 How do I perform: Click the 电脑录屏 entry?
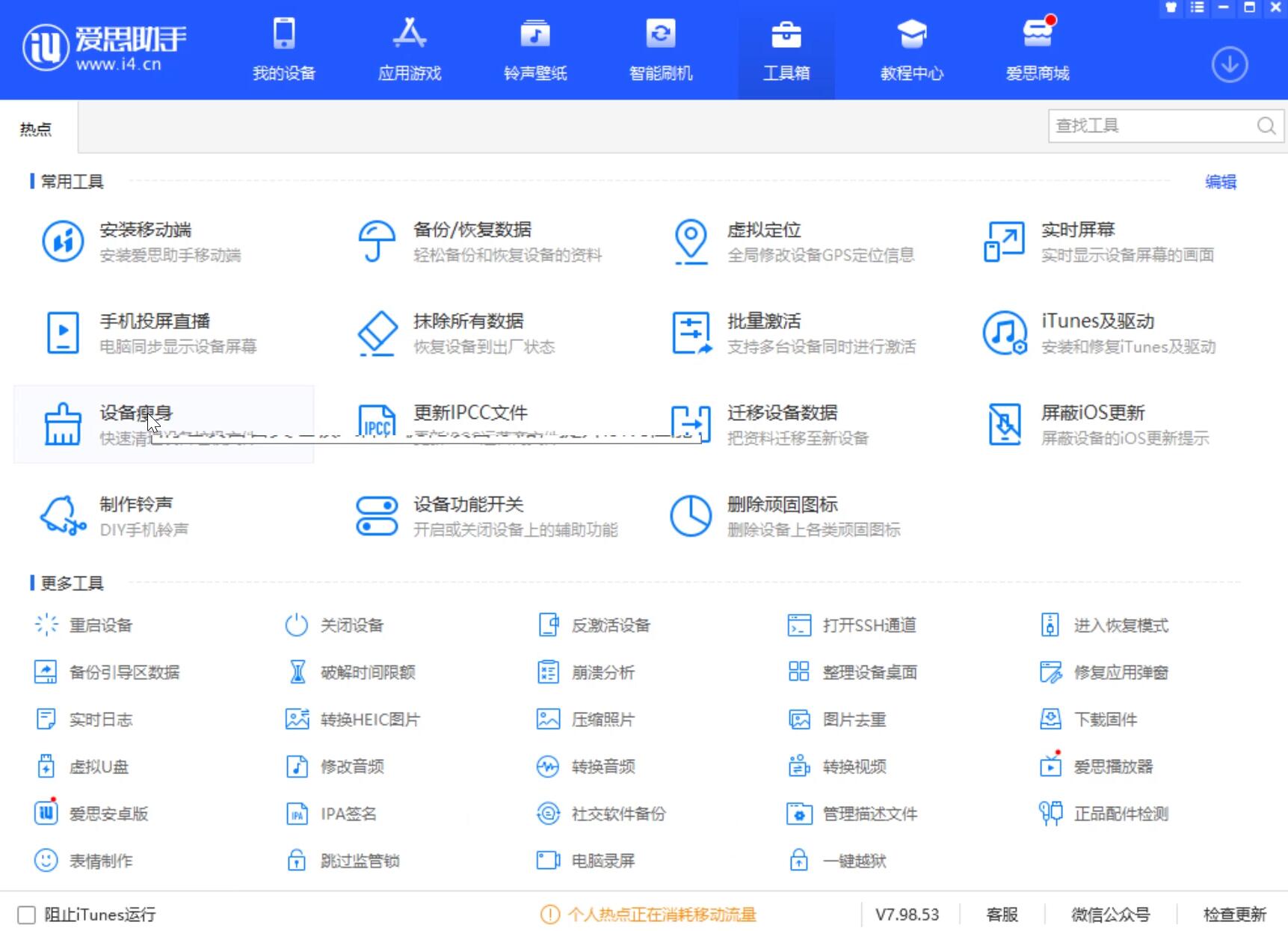pos(587,860)
